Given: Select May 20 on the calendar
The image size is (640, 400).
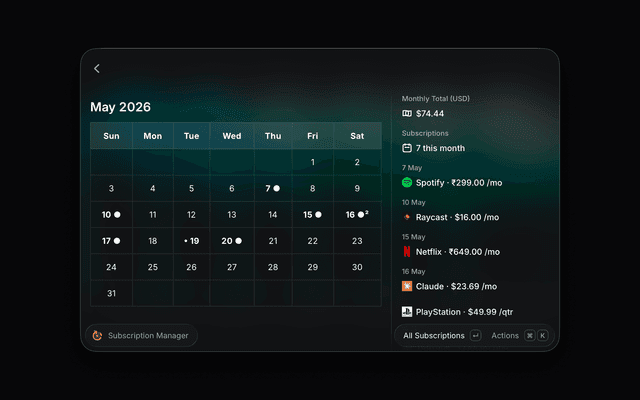Looking at the screenshot, I should pyautogui.click(x=232, y=241).
